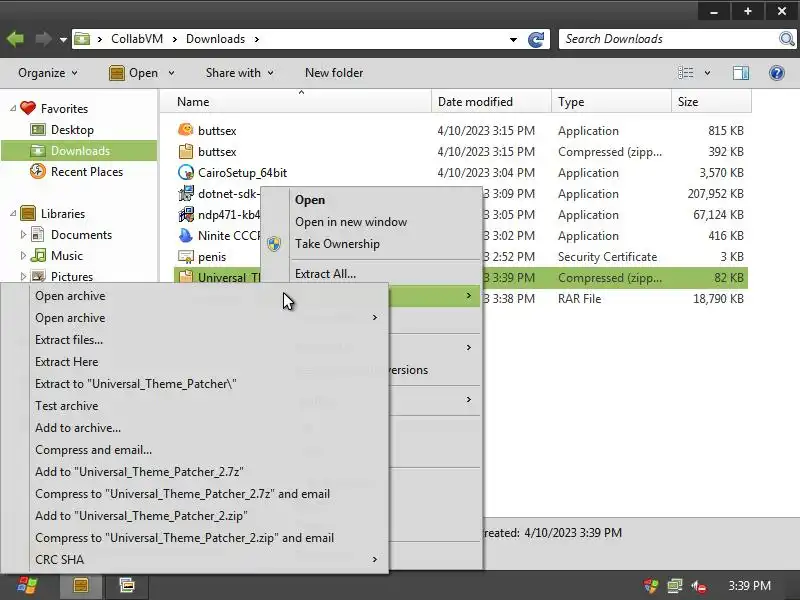The width and height of the screenshot is (800, 600).
Task: Click the Favorites heart icon
Action: 28,108
